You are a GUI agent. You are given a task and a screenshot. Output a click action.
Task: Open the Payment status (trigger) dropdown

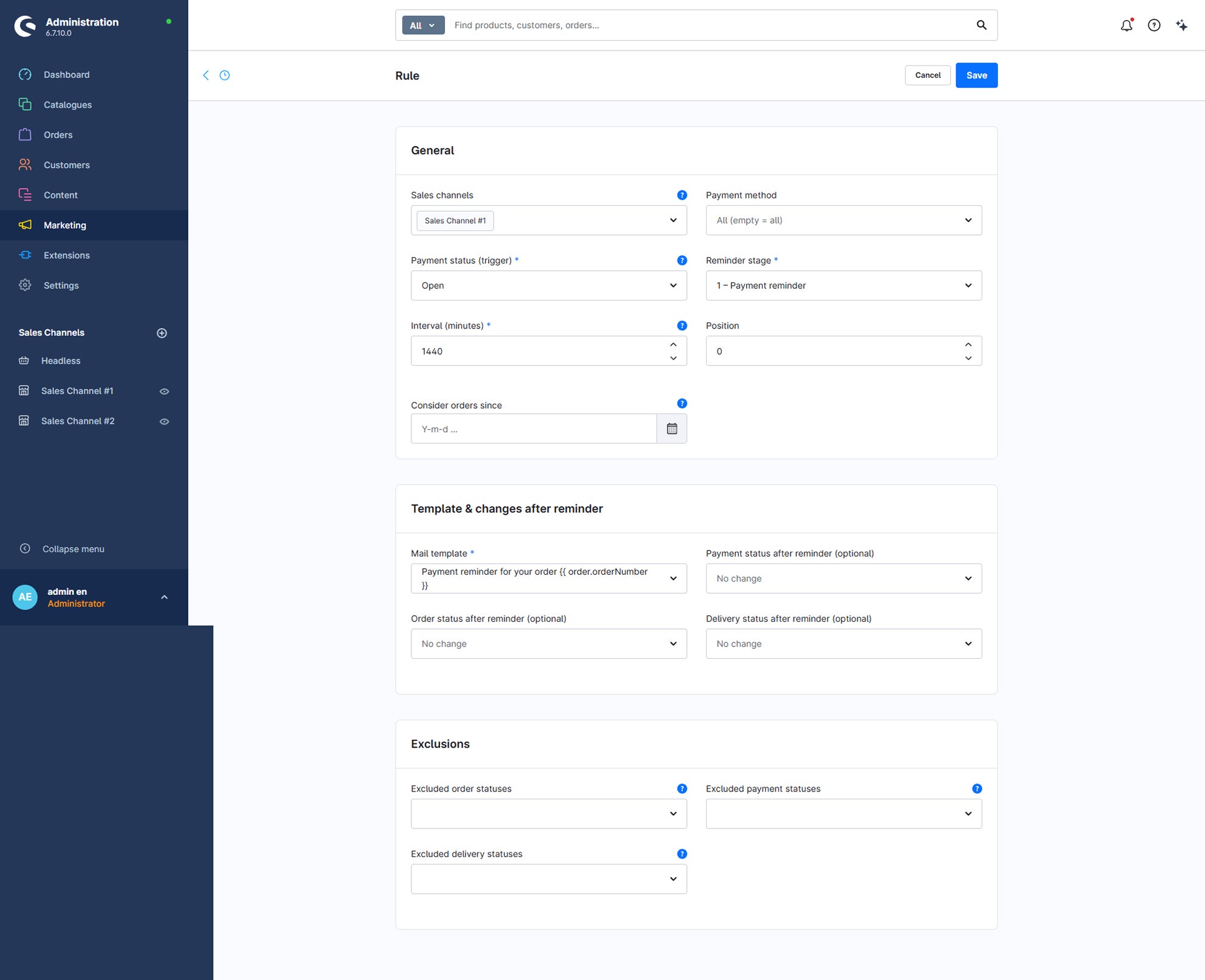549,285
